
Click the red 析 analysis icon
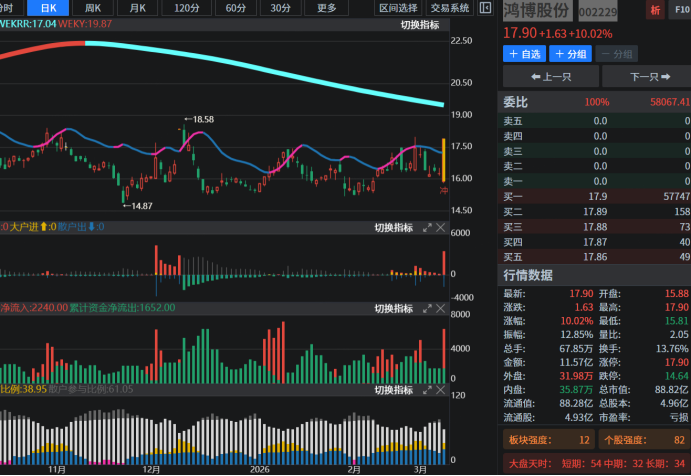655,10
